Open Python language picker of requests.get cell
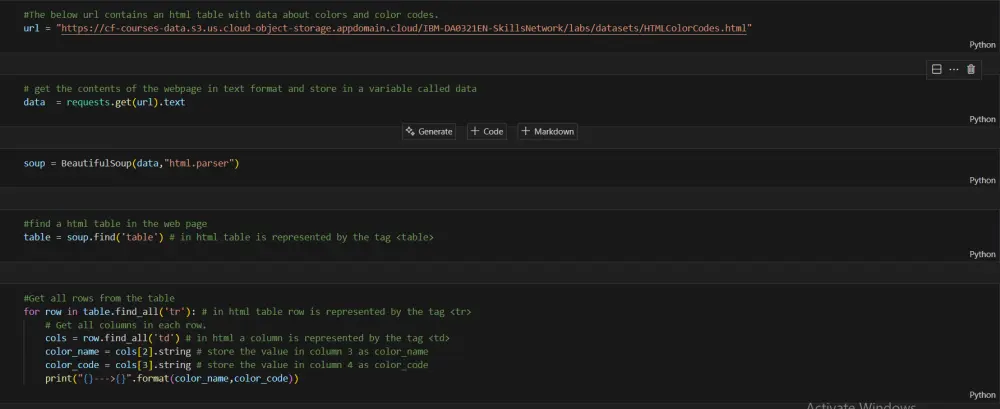1000x409 pixels. (982, 119)
